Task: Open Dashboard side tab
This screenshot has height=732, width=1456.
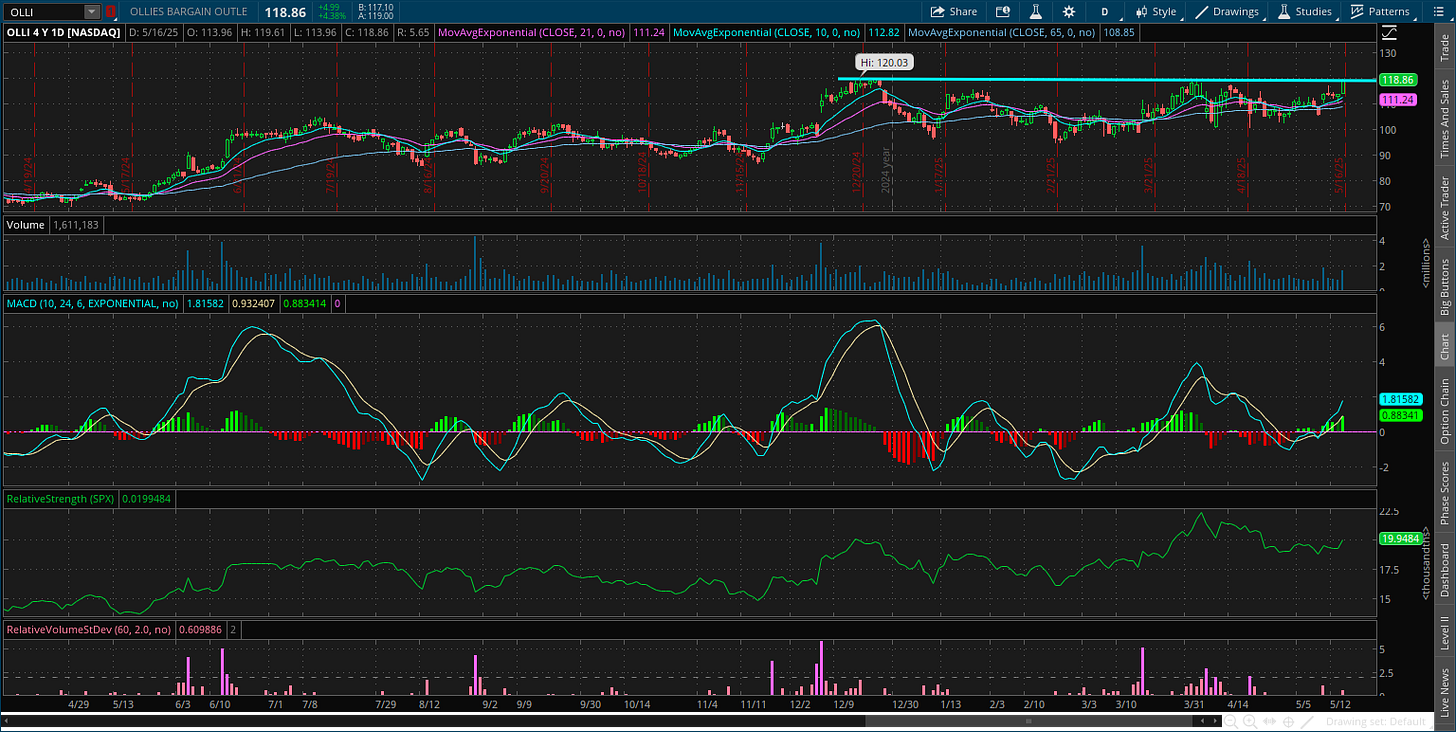Action: click(1444, 570)
